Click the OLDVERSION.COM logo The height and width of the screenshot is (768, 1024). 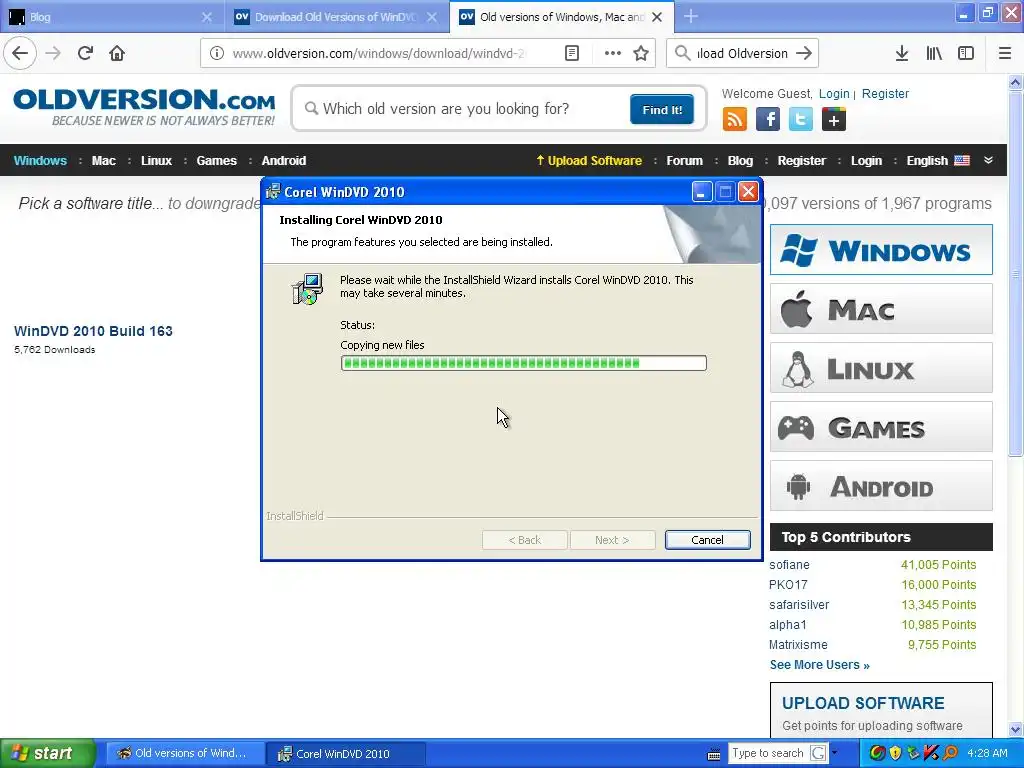click(x=144, y=107)
